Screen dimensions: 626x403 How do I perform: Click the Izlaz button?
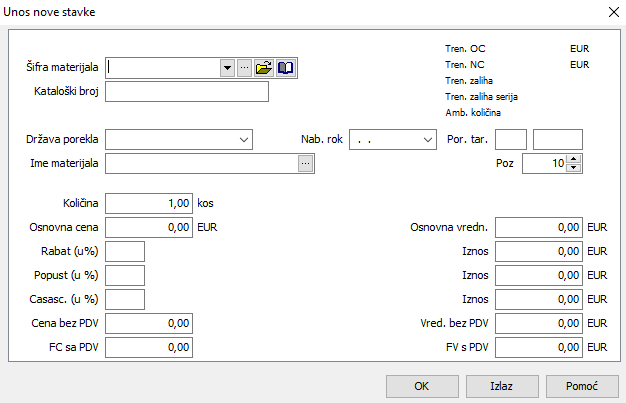point(502,386)
